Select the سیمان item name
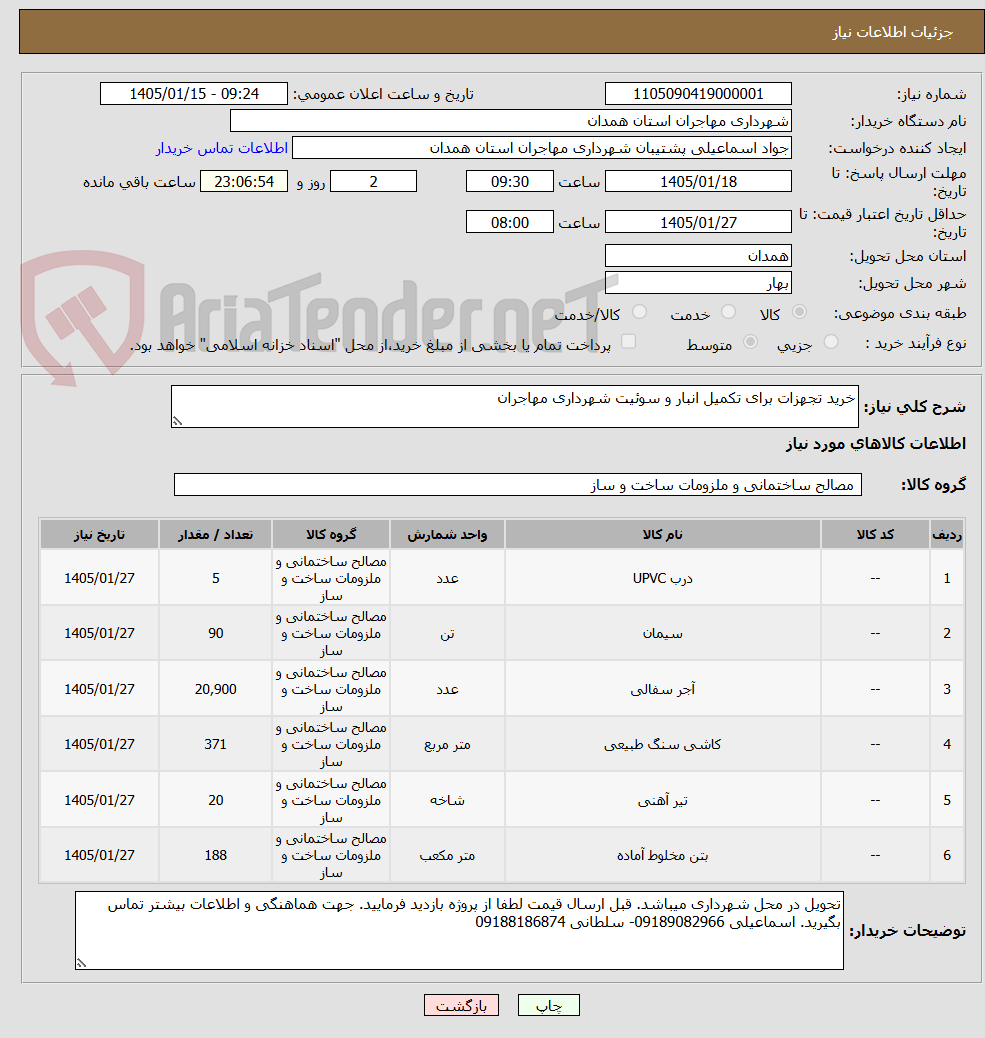This screenshot has width=985, height=1038. coord(663,634)
